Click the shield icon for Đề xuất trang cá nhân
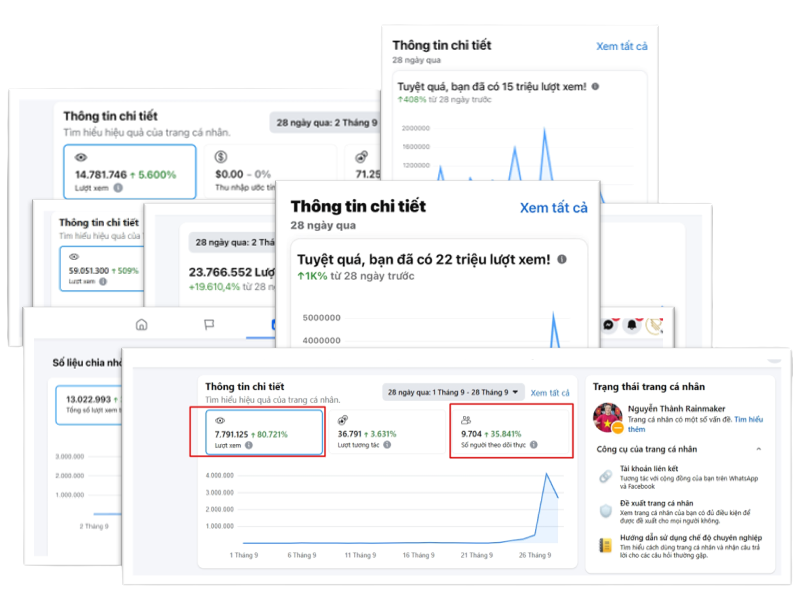The width and height of the screenshot is (803, 593). [x=605, y=511]
